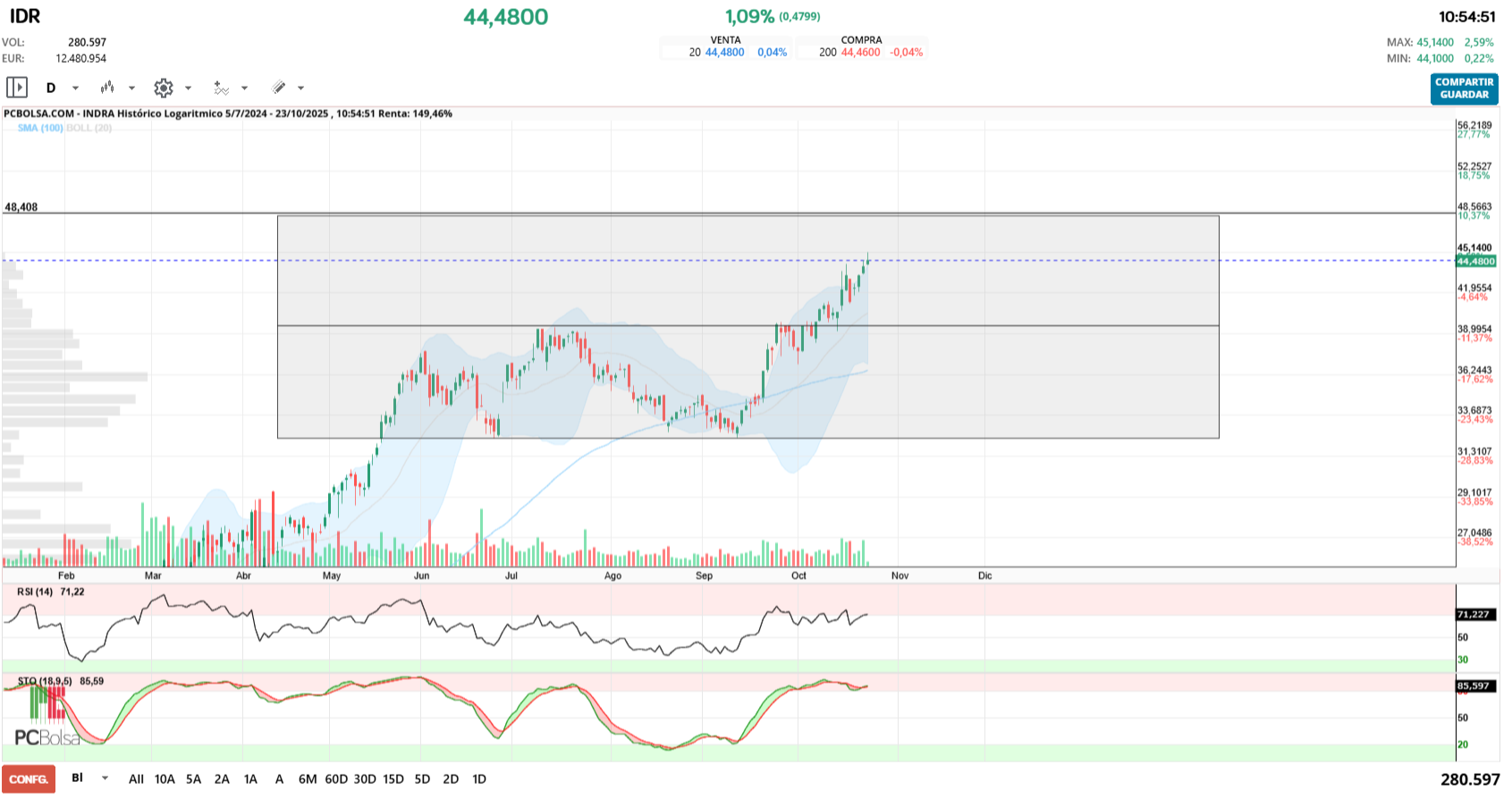Click the COMPARTIR GUARDAR button
The height and width of the screenshot is (798, 1512).
coord(1464,88)
